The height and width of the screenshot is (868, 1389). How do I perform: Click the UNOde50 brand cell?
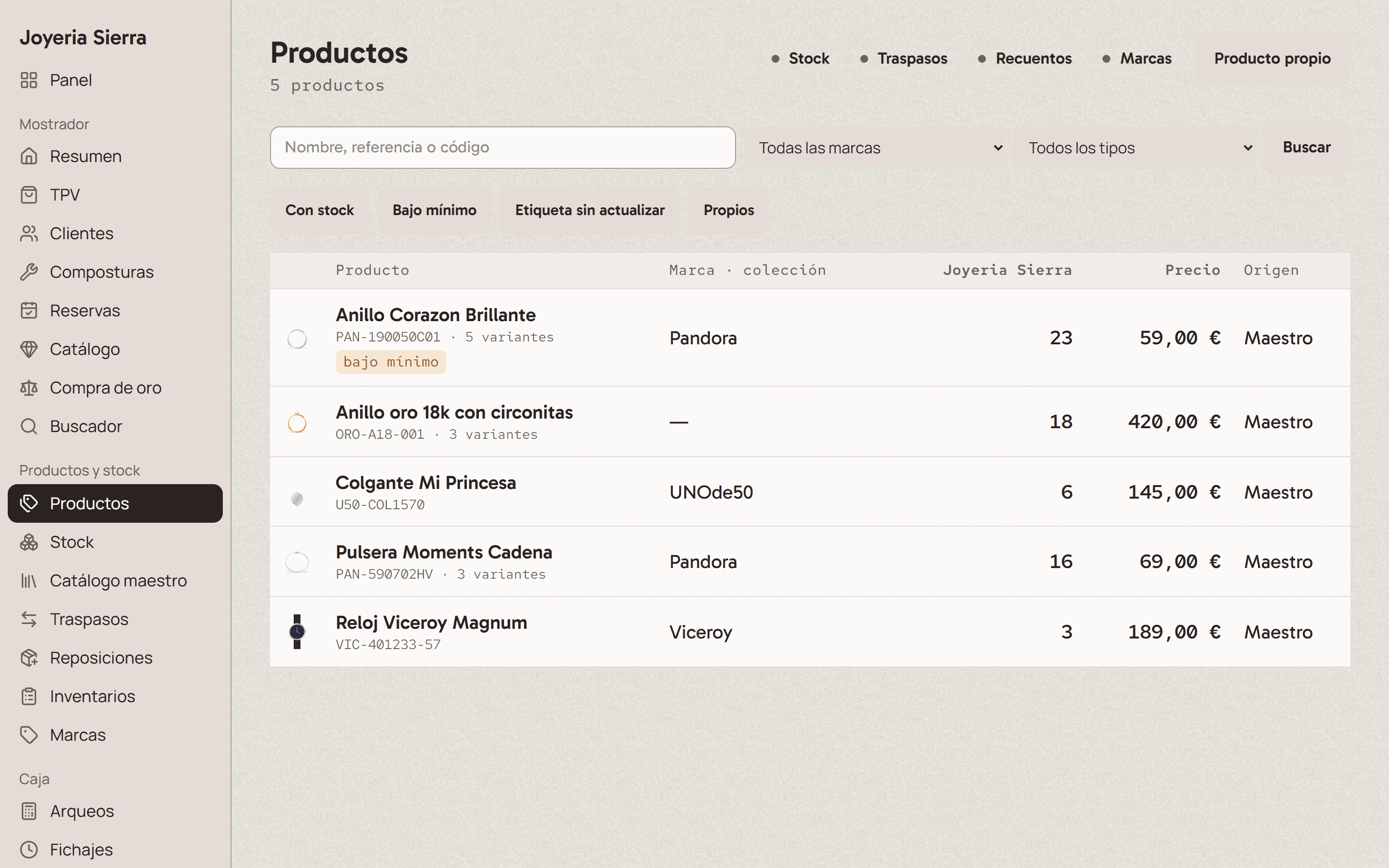[711, 492]
